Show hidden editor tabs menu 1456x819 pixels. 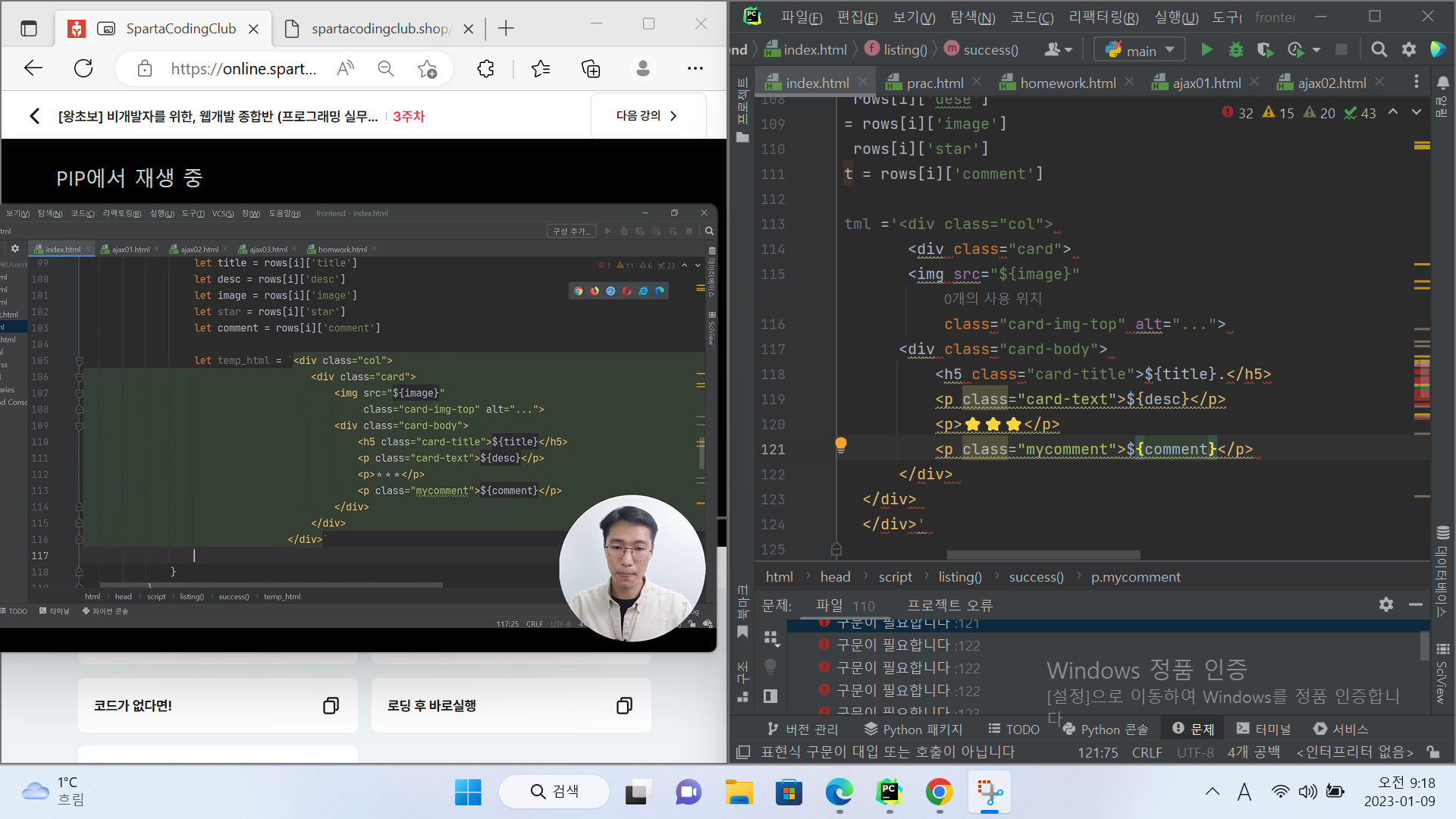(x=1416, y=82)
